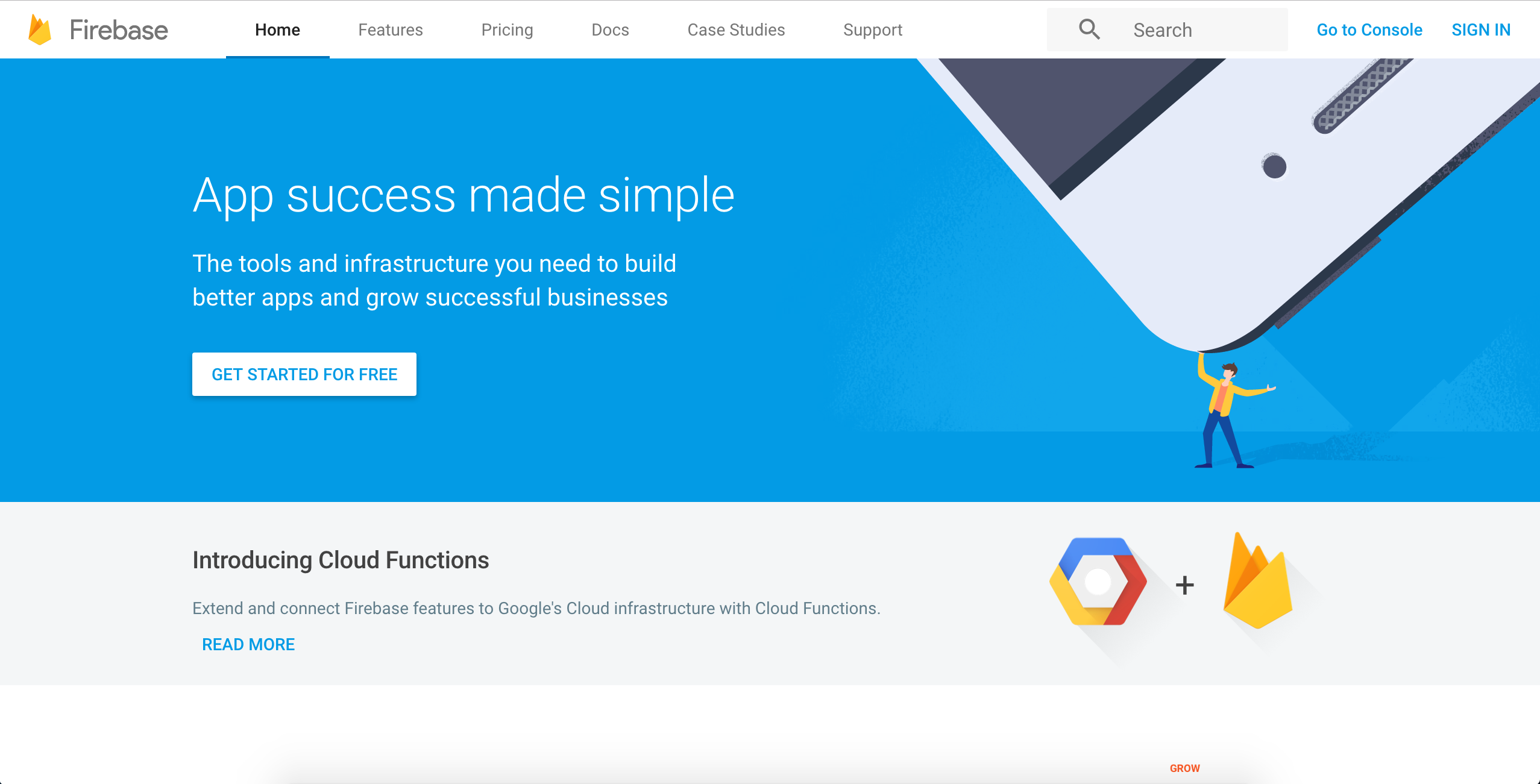
Task: Click the 'Introducing Cloud Functions' heading
Action: (x=341, y=560)
